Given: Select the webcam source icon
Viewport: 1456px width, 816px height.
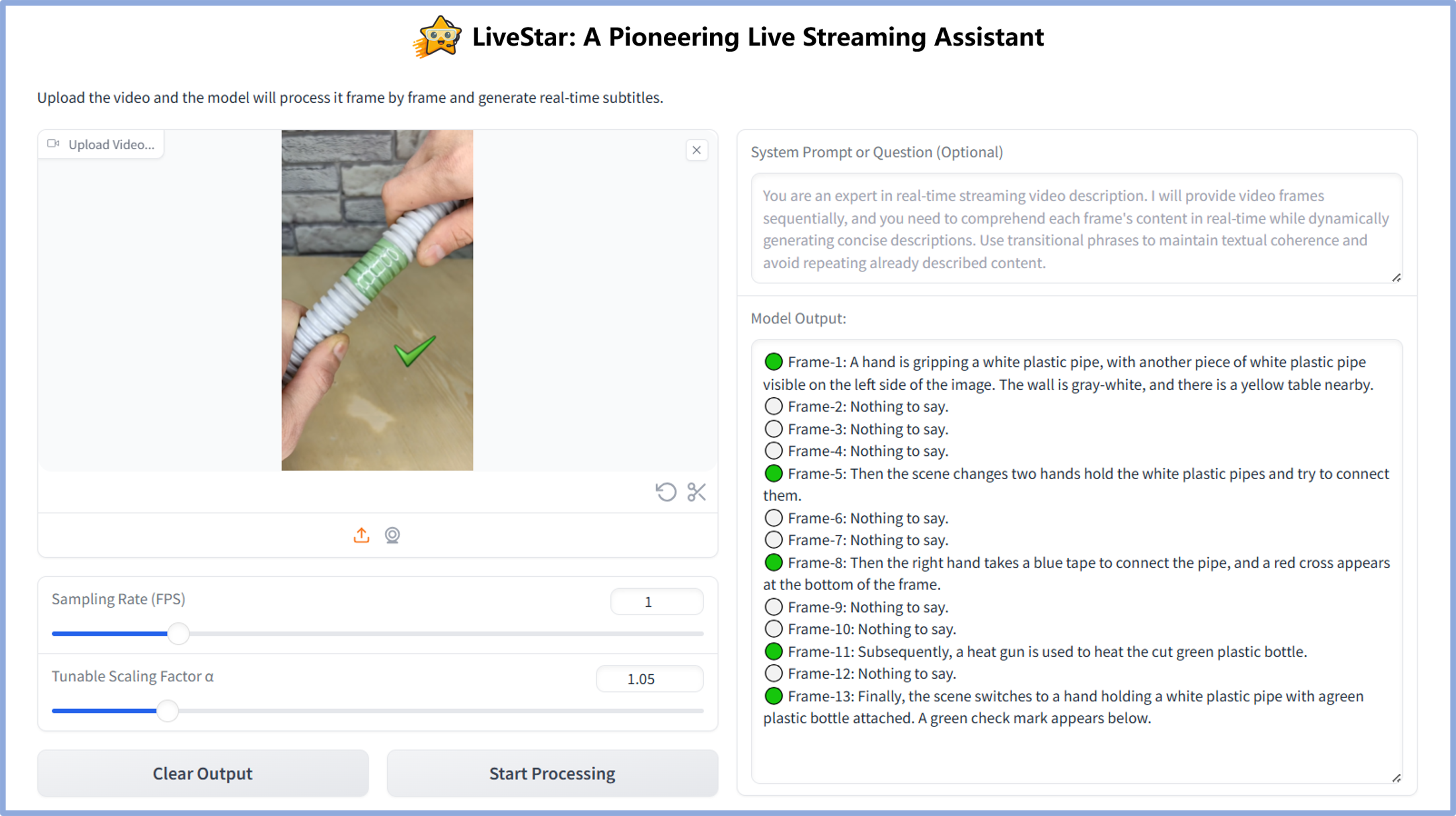Looking at the screenshot, I should coord(392,535).
